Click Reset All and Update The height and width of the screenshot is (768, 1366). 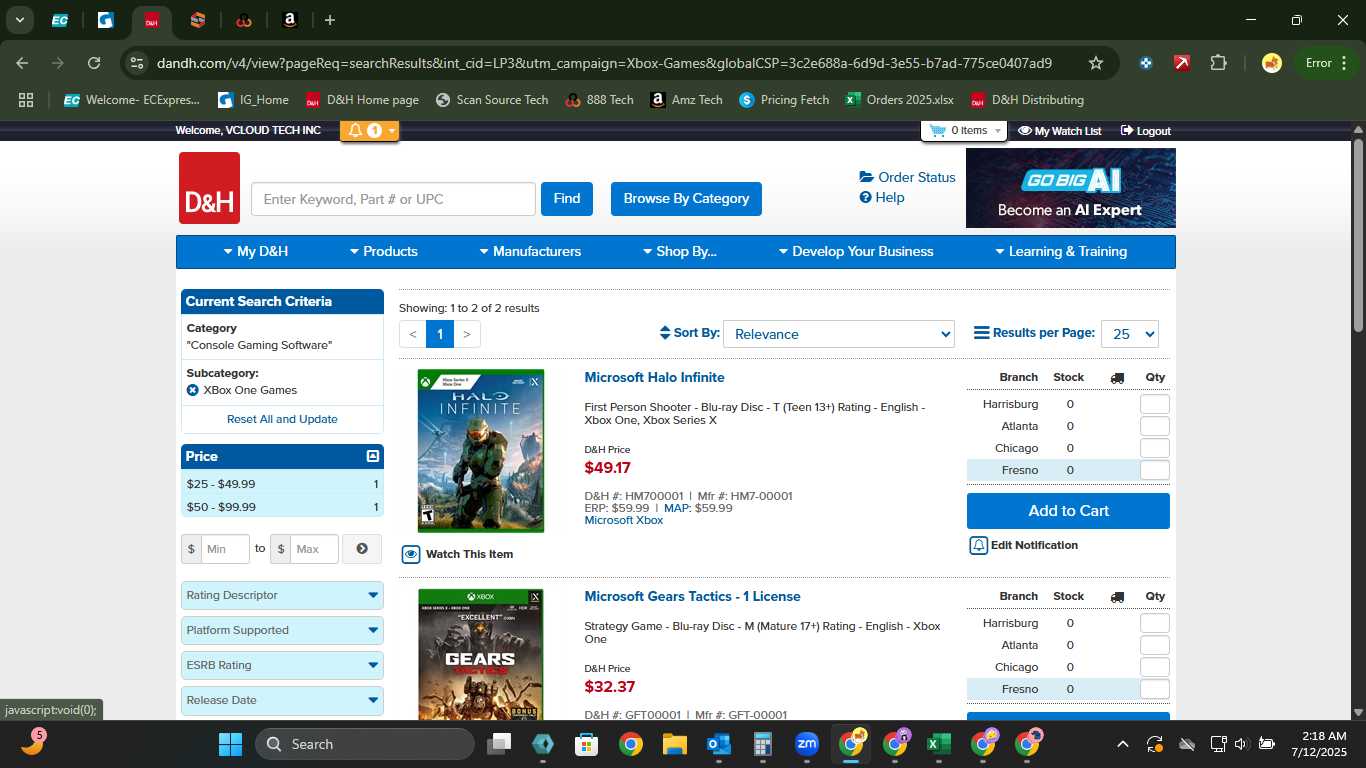point(282,419)
